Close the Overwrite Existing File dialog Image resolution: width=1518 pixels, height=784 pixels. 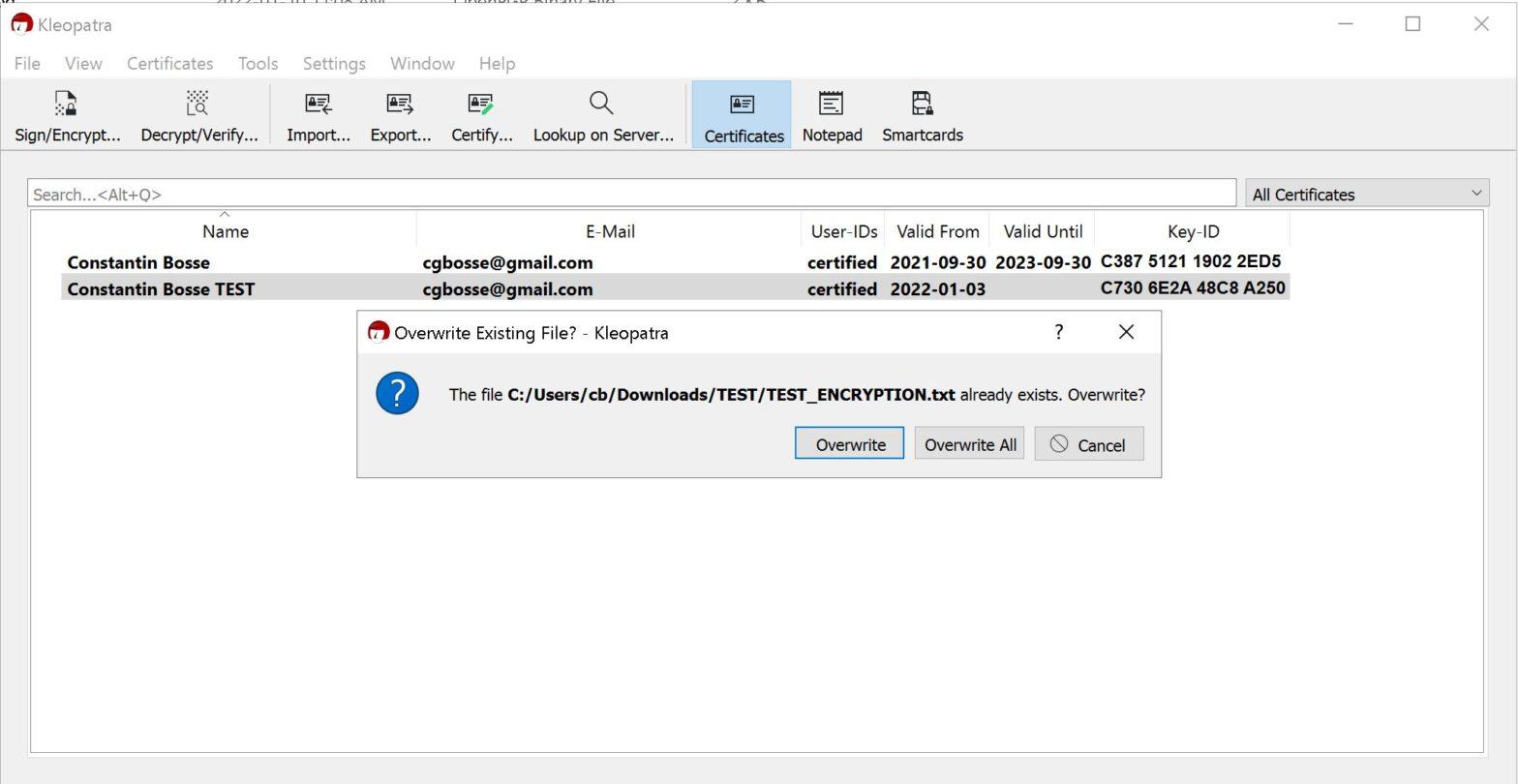tap(1126, 332)
